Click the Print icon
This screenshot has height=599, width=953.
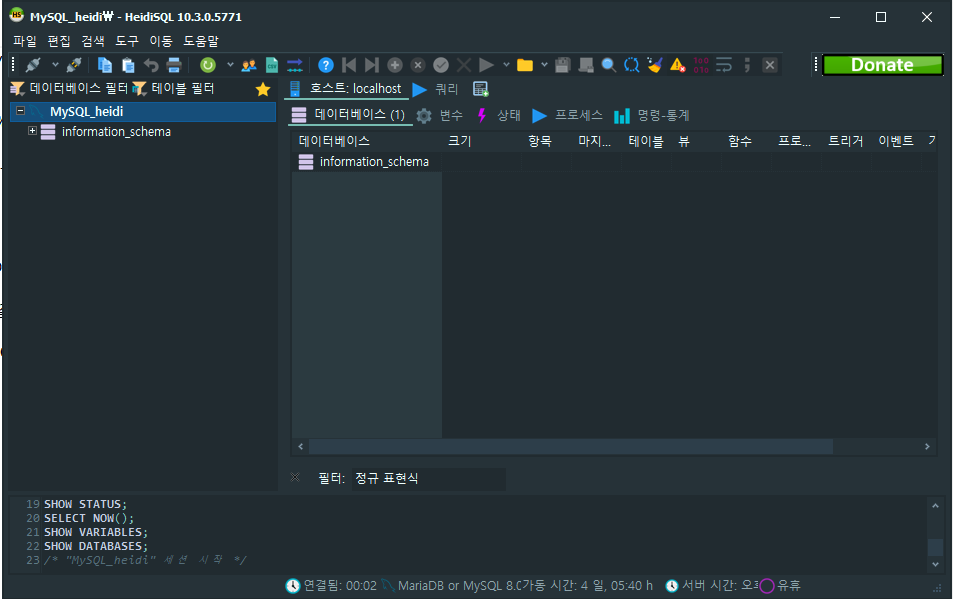(x=174, y=65)
